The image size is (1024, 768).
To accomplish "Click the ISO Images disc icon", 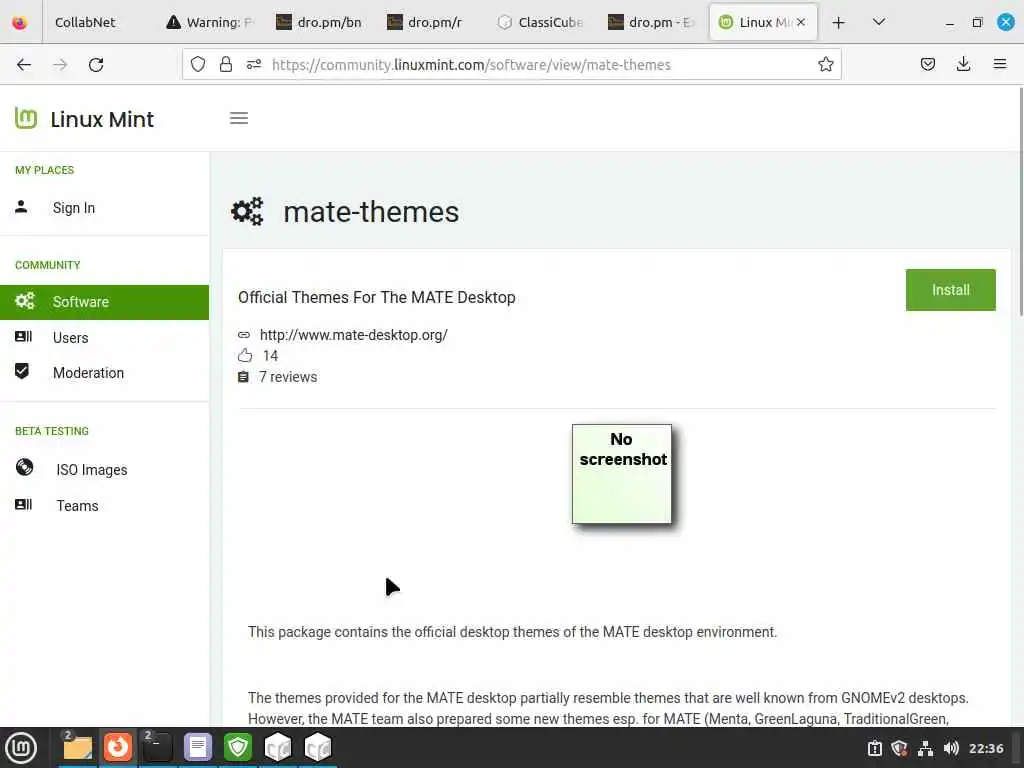I will 24,468.
